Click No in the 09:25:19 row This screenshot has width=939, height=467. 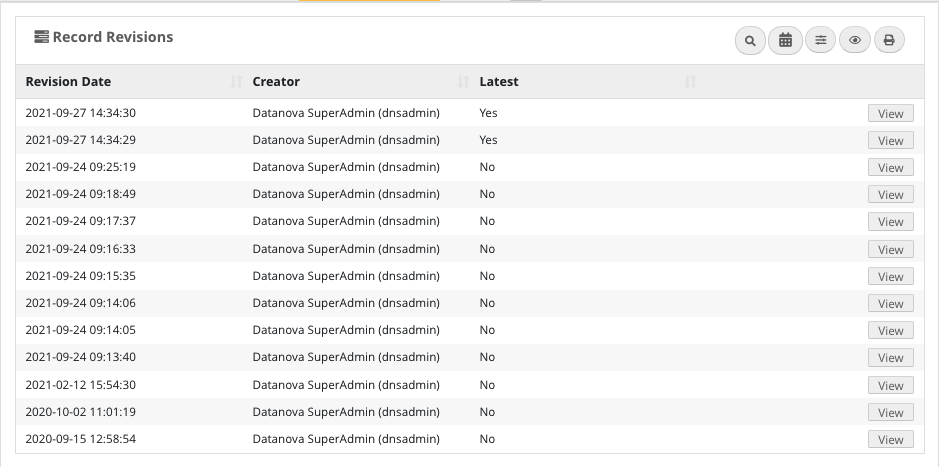487,167
